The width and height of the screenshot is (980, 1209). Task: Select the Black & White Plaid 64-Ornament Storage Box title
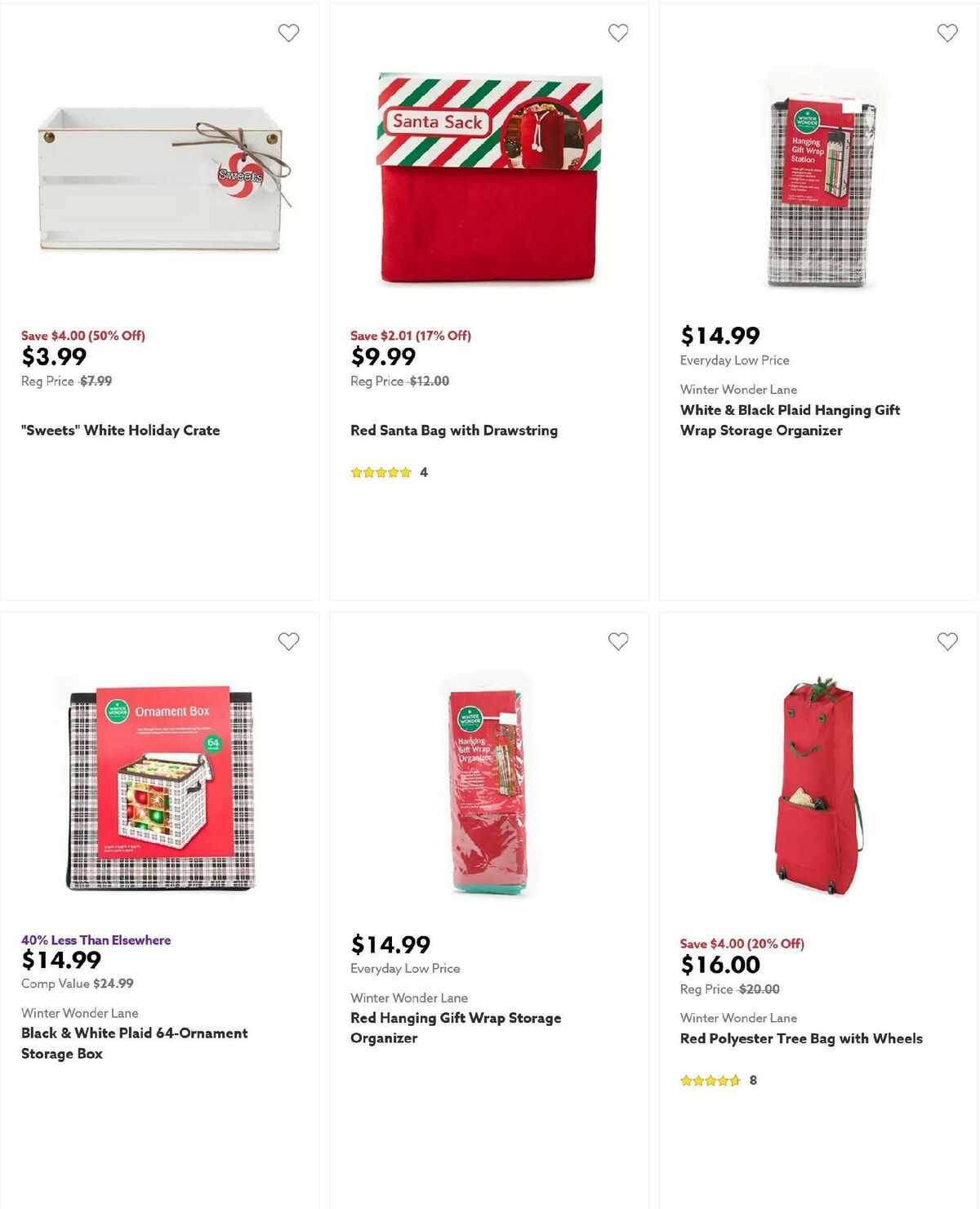[133, 1043]
